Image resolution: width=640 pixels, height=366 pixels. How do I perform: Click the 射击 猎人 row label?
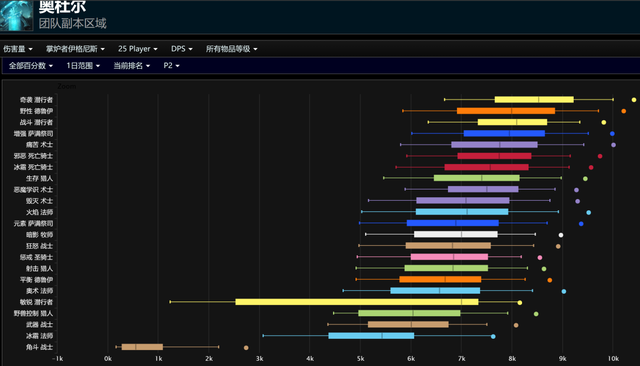(x=39, y=268)
